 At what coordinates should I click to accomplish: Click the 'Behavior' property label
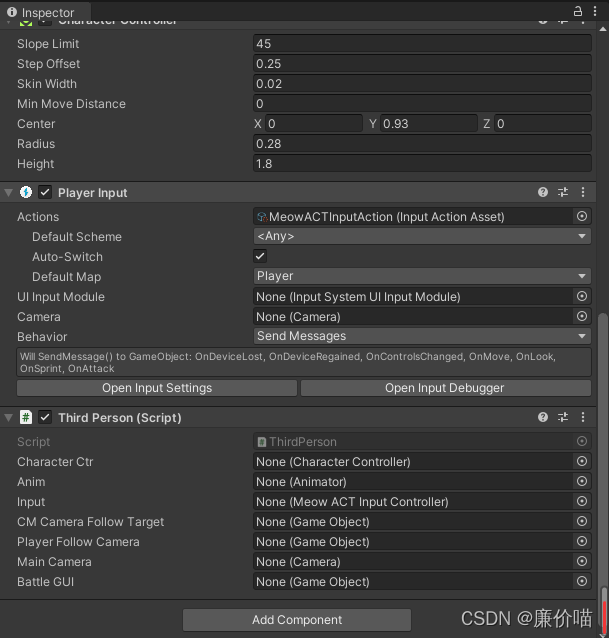coord(42,336)
